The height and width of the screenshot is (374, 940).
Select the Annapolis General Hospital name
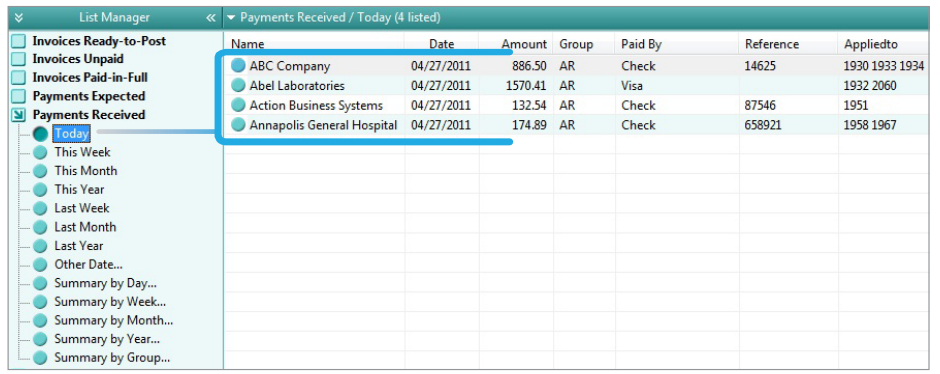pos(323,125)
